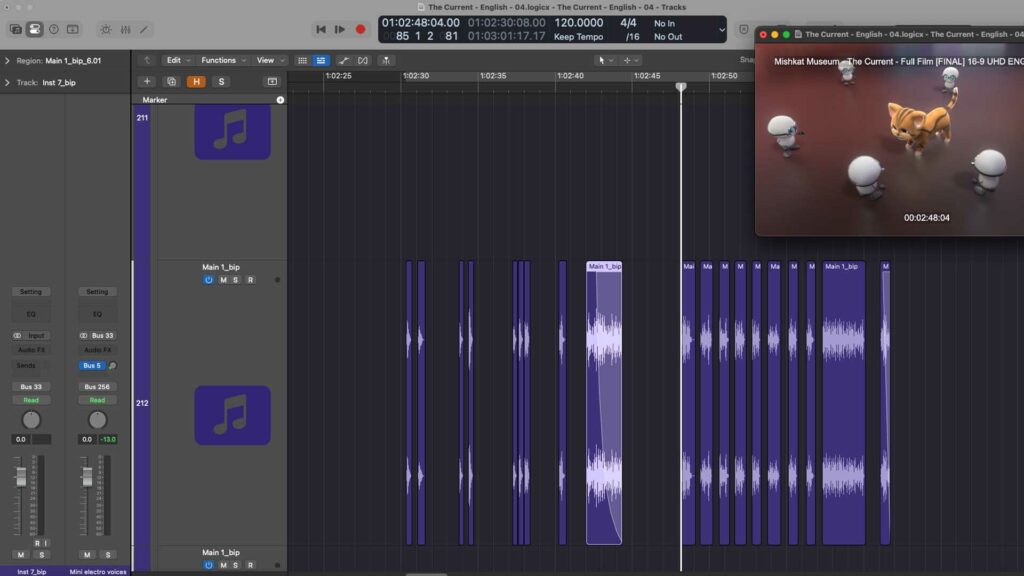Record-enable track 212 Main 1_bip

pos(250,280)
